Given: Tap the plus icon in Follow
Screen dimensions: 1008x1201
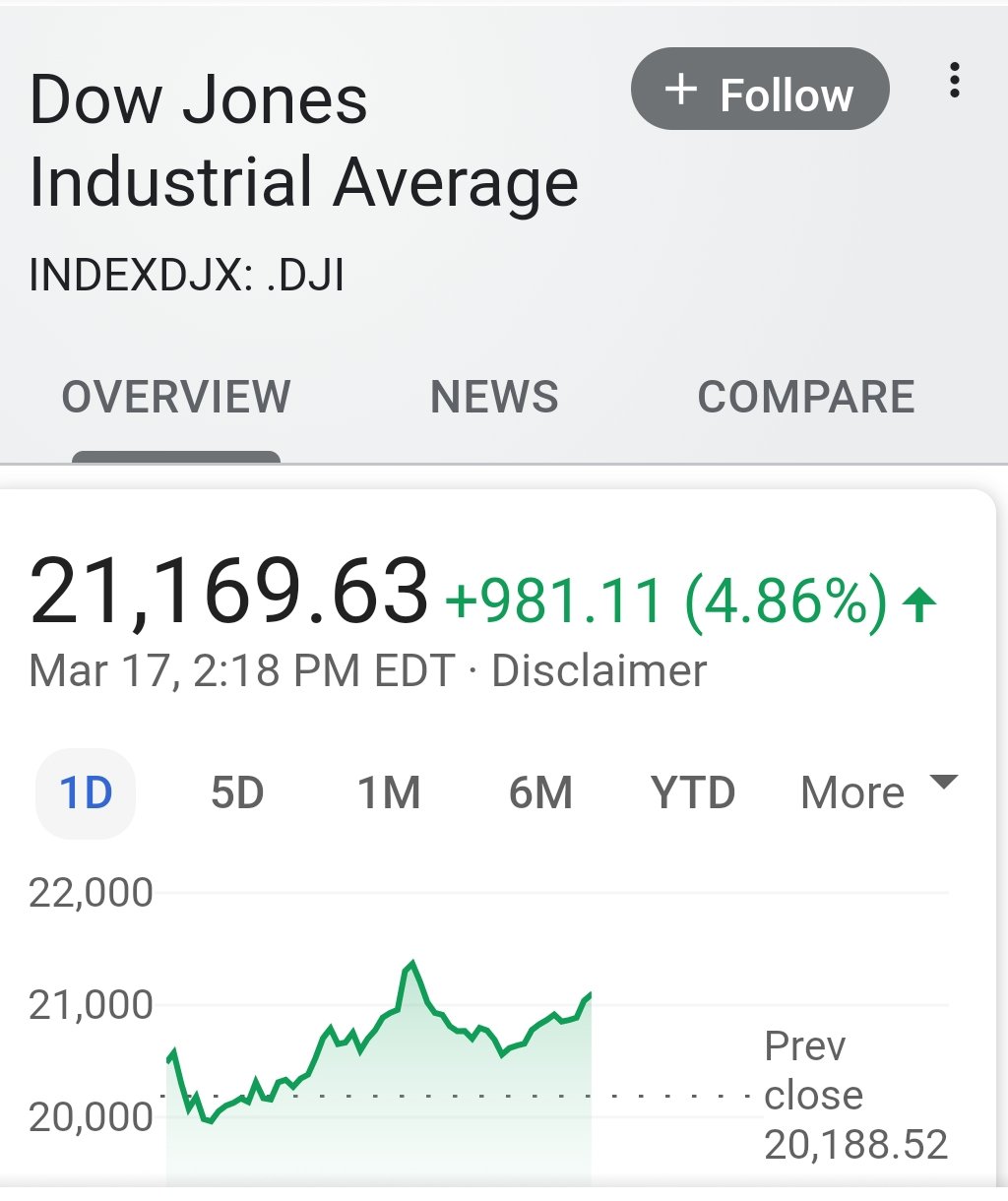Looking at the screenshot, I should pos(680,90).
